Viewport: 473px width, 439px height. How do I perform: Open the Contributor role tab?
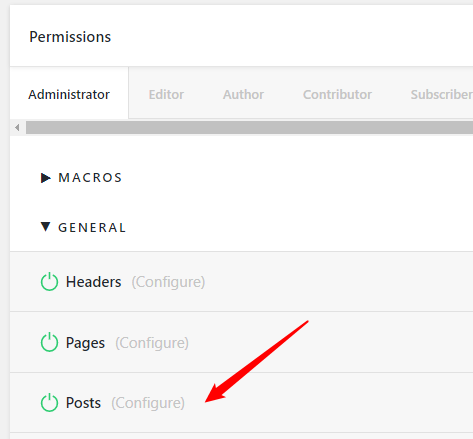[337, 94]
